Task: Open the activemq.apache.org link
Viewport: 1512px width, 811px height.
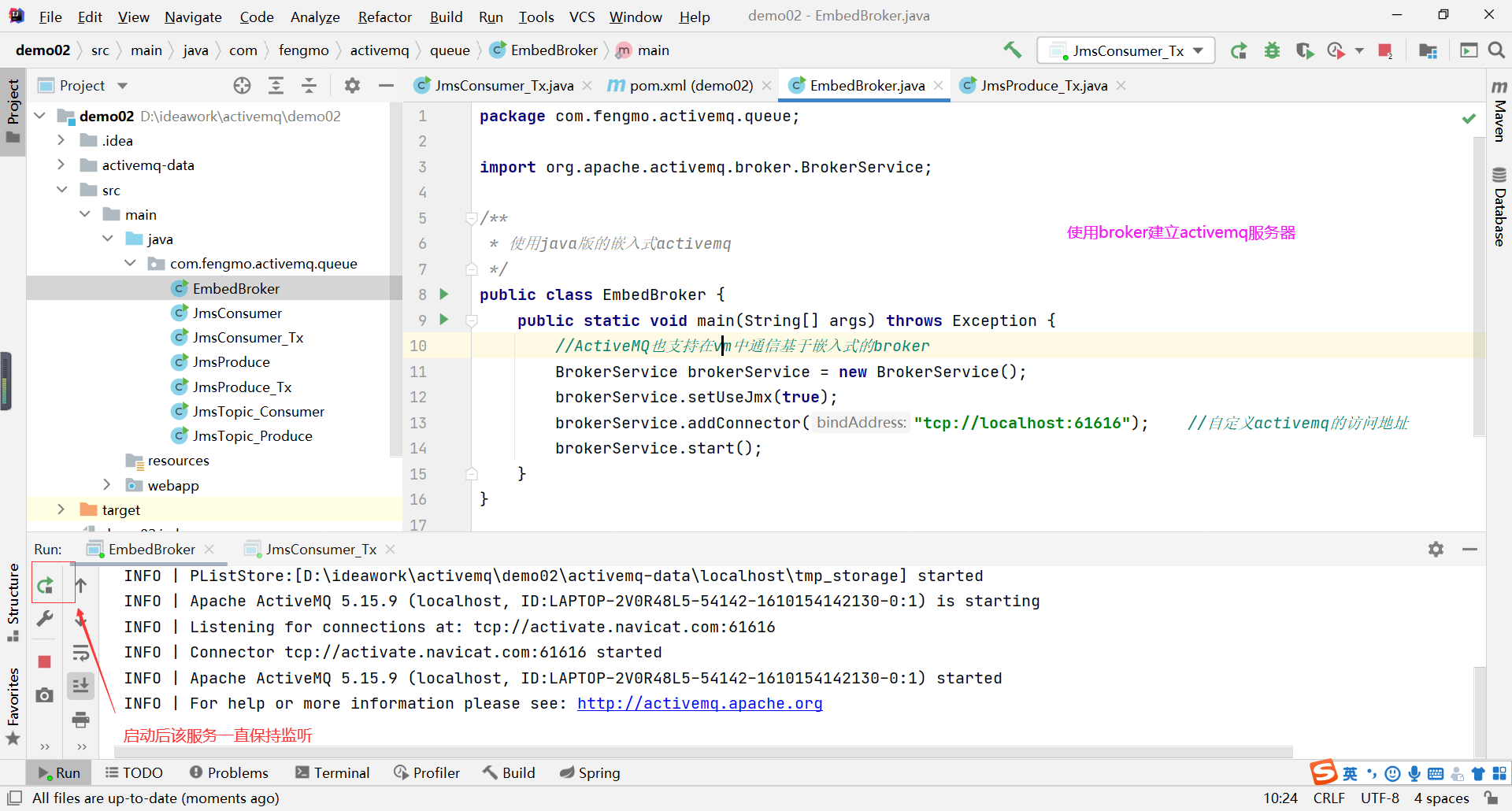Action: click(x=699, y=703)
